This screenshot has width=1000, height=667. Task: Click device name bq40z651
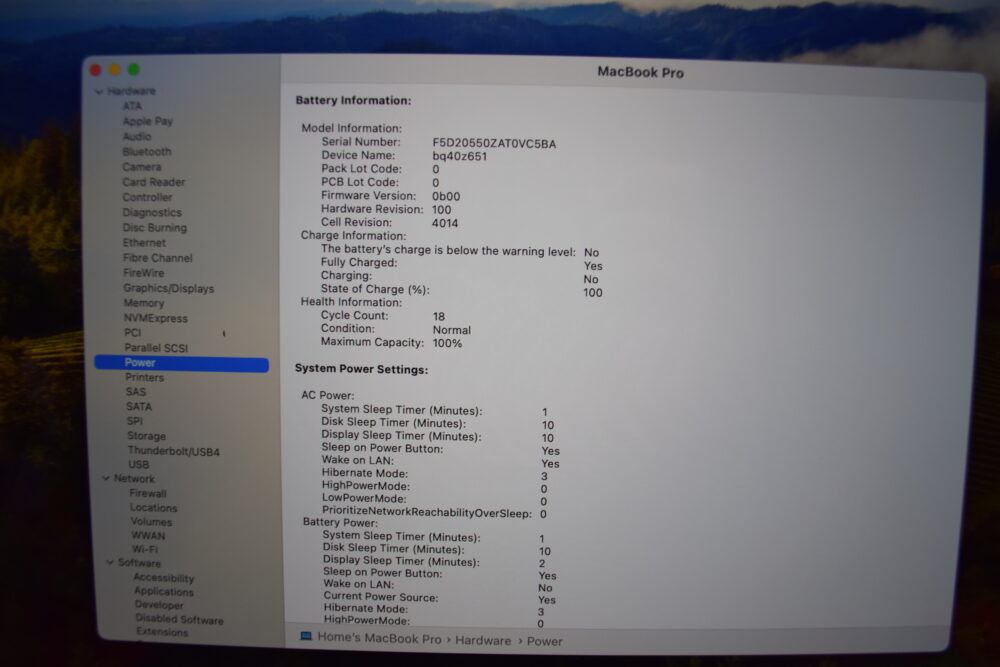[460, 157]
